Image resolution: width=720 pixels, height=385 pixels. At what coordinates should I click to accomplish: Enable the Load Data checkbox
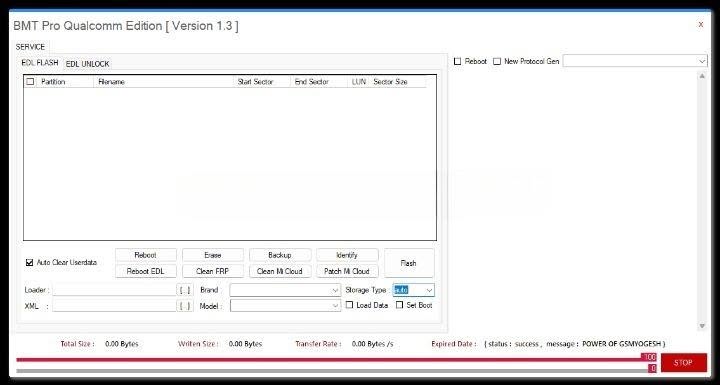click(349, 305)
